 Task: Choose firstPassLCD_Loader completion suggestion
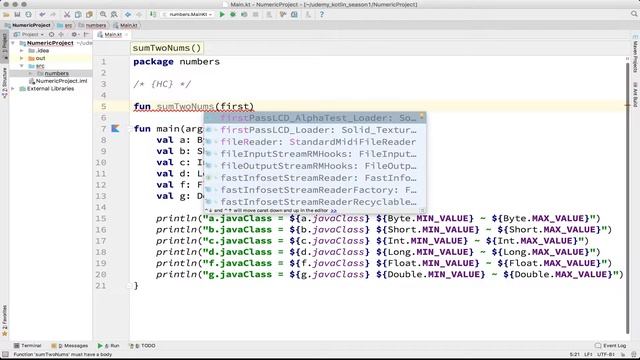pos(315,130)
